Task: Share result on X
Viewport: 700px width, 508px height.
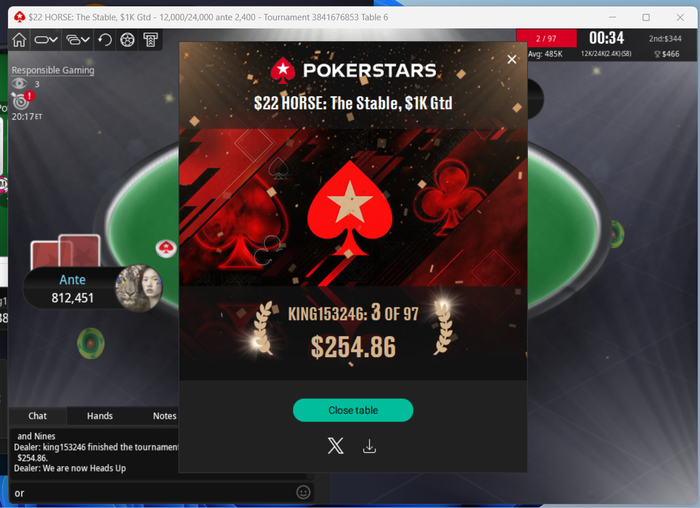Action: (x=336, y=446)
